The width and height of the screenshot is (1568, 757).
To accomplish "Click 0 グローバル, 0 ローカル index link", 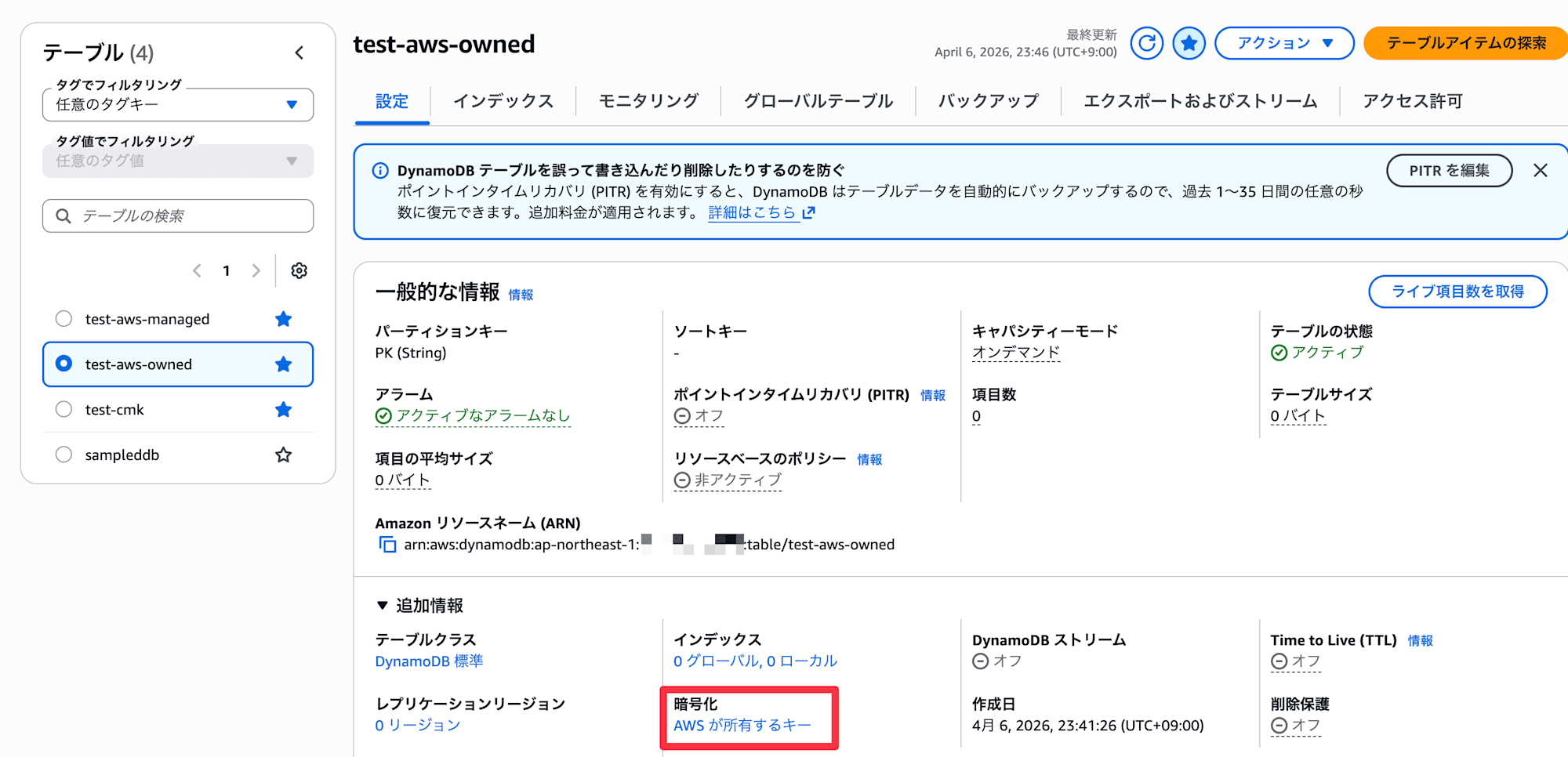I will tap(756, 661).
